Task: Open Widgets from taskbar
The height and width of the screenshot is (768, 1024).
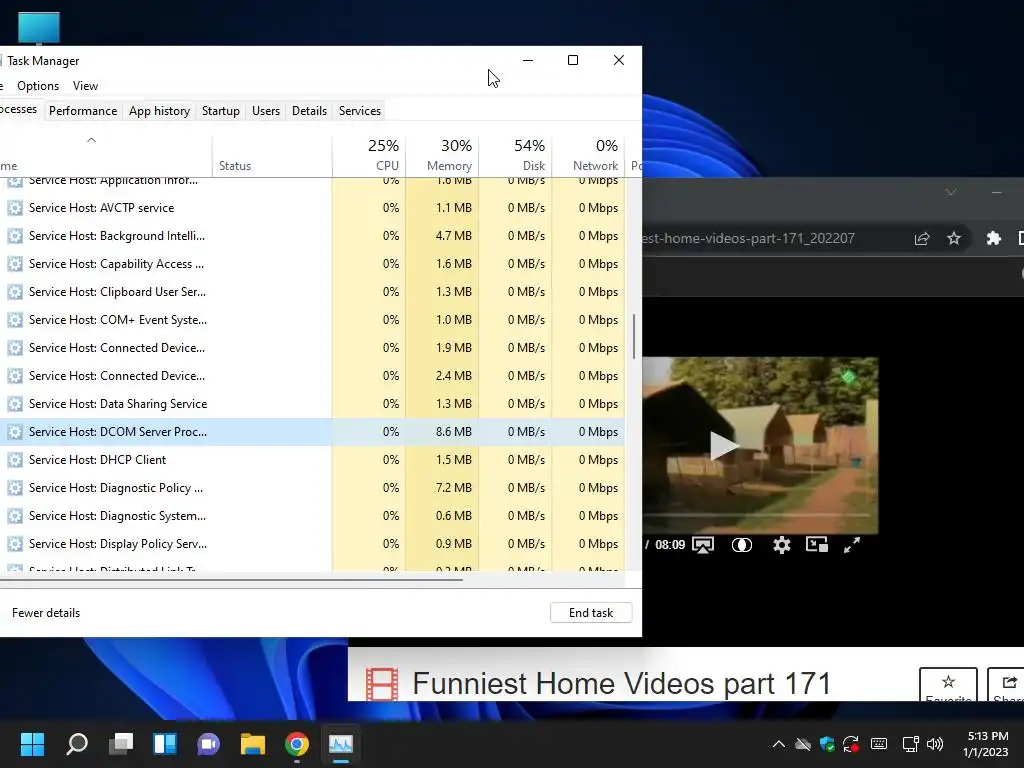Action: pyautogui.click(x=165, y=744)
